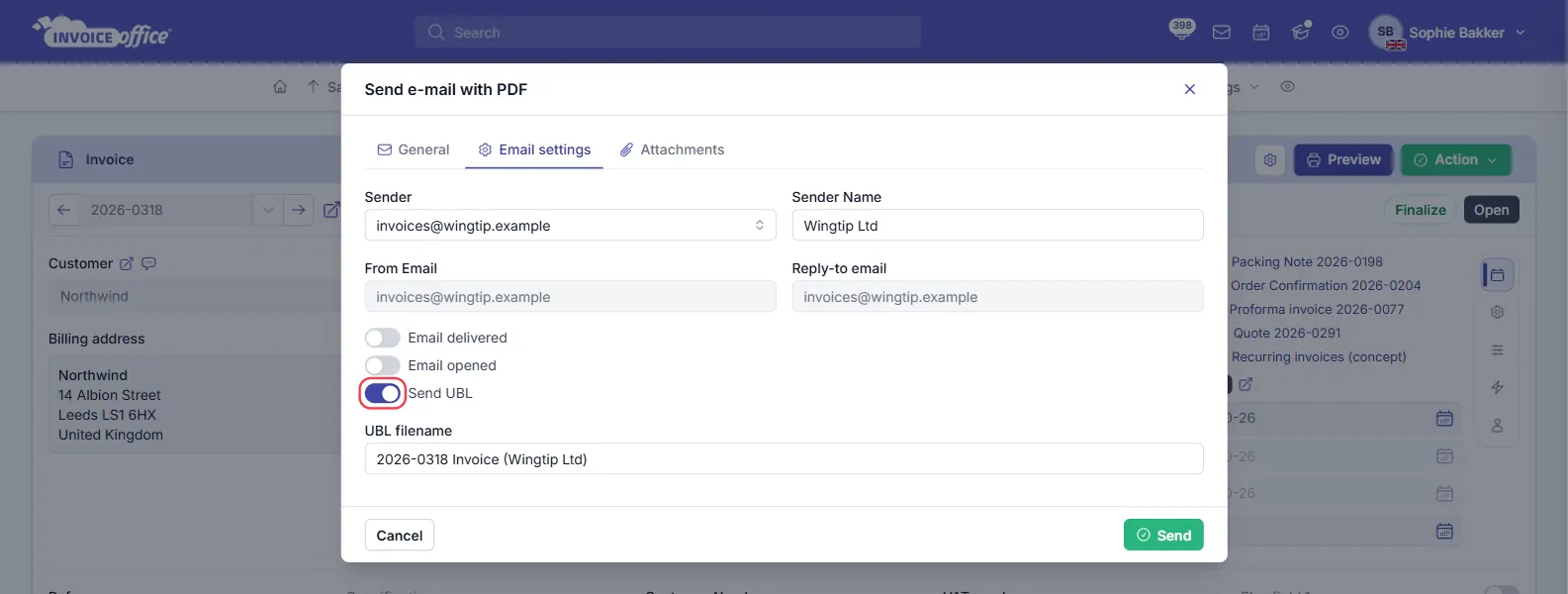1568x594 pixels.
Task: Click the Sender Name field
Action: click(x=997, y=225)
